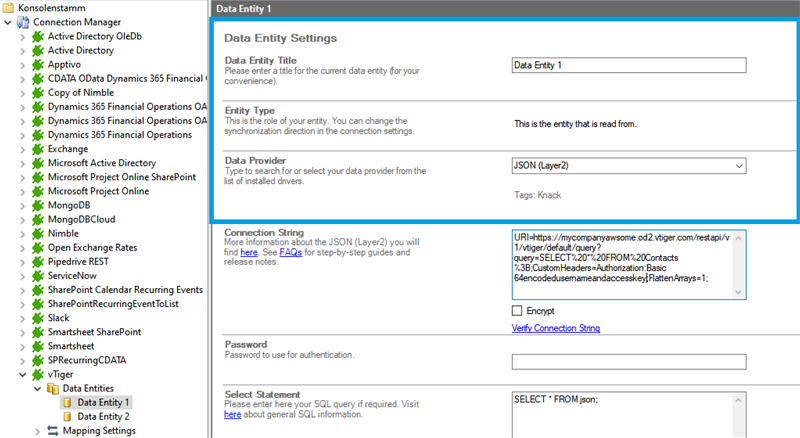Click the Mapping Settings icon
The width and height of the screenshot is (800, 438).
pos(54,430)
